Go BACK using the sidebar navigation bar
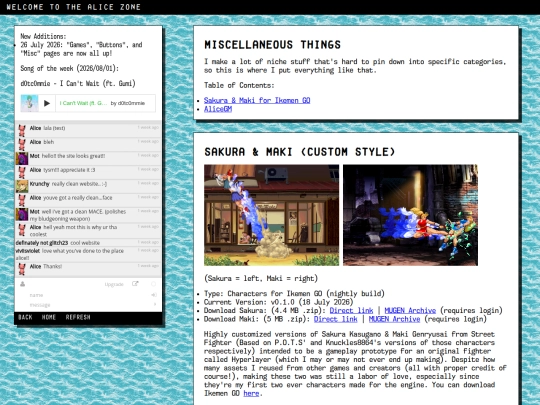This screenshot has height=405, width=540. (25, 317)
